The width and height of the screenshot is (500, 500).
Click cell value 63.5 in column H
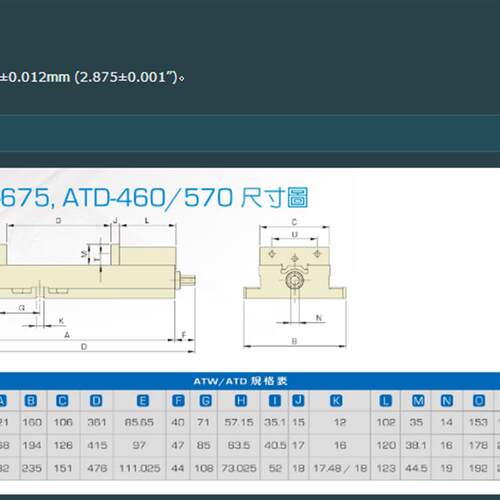pyautogui.click(x=239, y=445)
